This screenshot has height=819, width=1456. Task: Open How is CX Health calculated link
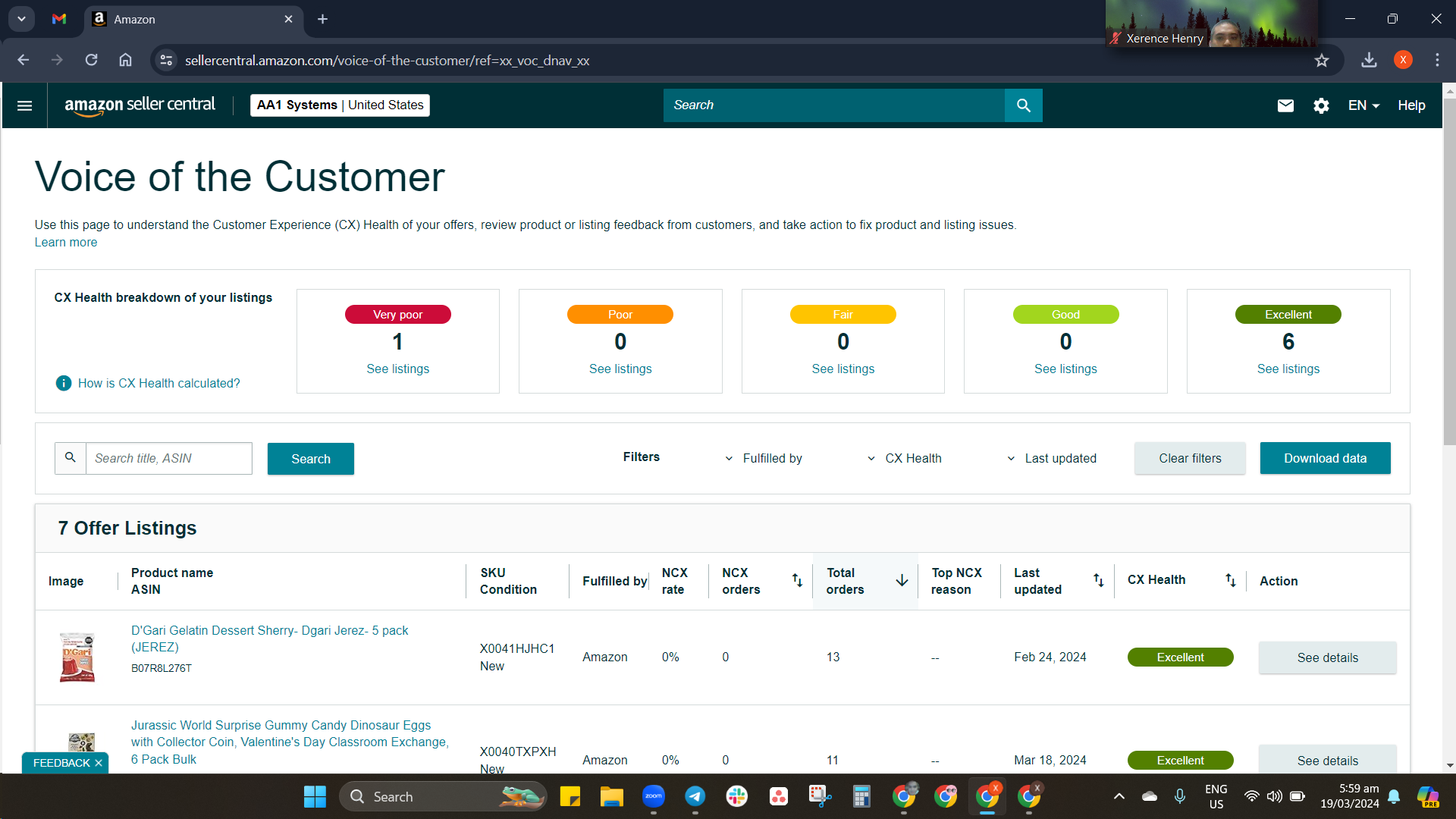pyautogui.click(x=158, y=383)
